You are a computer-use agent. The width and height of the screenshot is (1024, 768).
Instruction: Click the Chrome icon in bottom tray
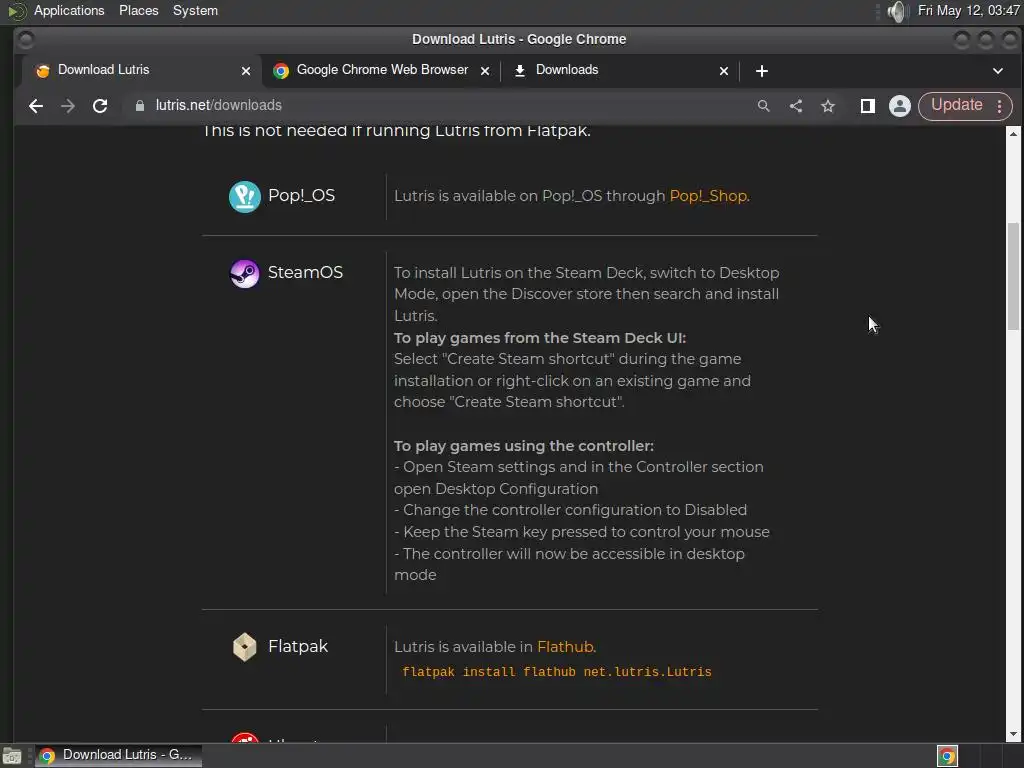click(x=948, y=756)
